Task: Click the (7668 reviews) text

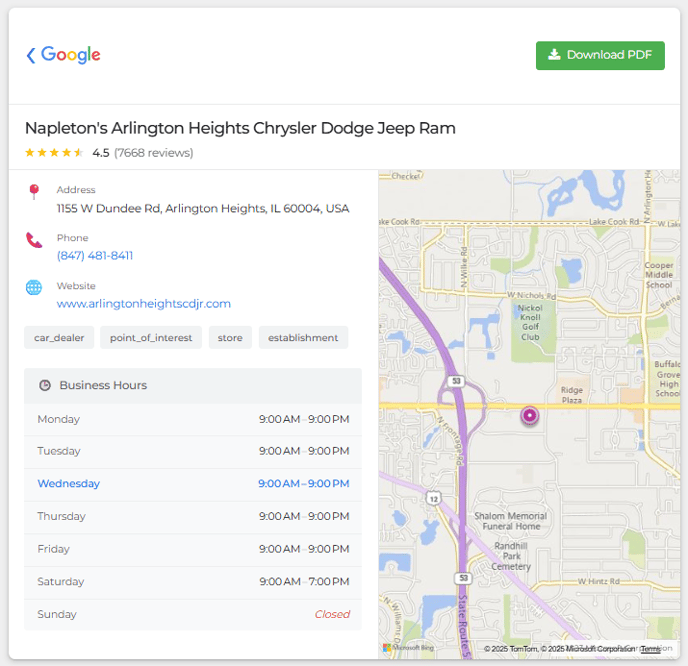Action: coord(154,153)
